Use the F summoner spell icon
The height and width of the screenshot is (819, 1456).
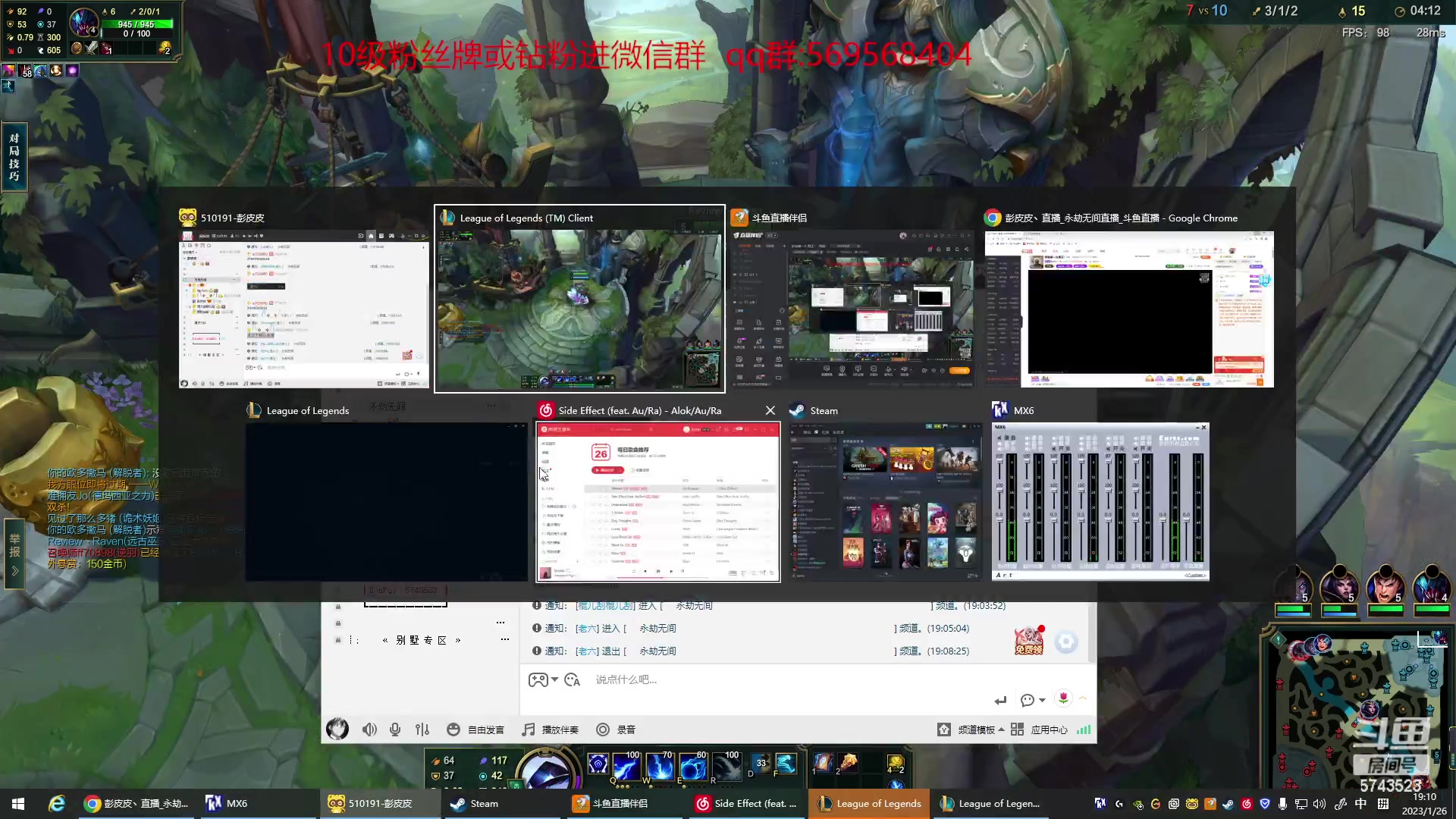786,764
